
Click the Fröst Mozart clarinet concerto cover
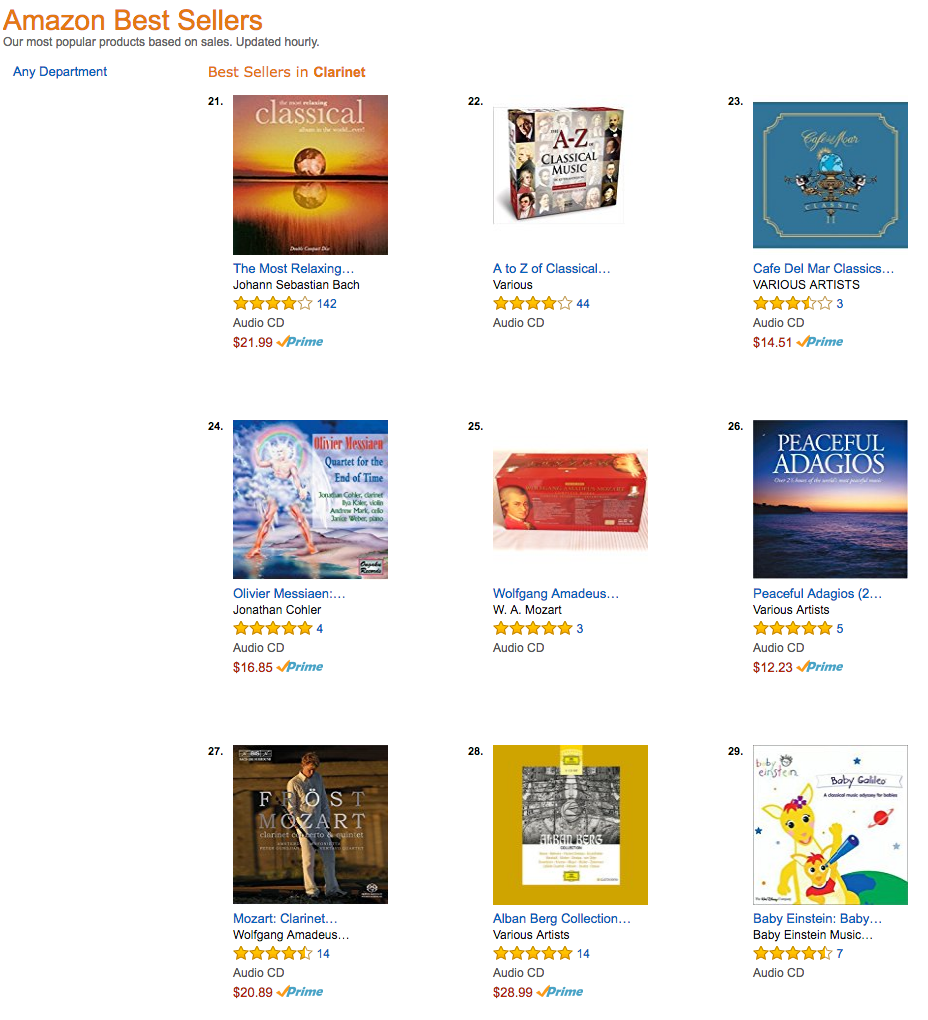click(x=310, y=824)
